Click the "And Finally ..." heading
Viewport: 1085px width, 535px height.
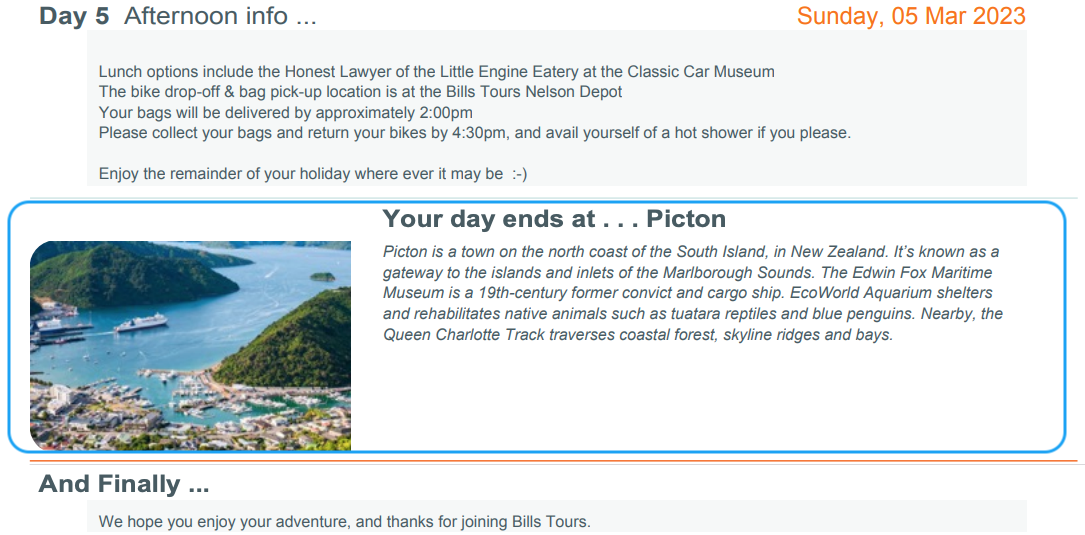click(x=124, y=483)
